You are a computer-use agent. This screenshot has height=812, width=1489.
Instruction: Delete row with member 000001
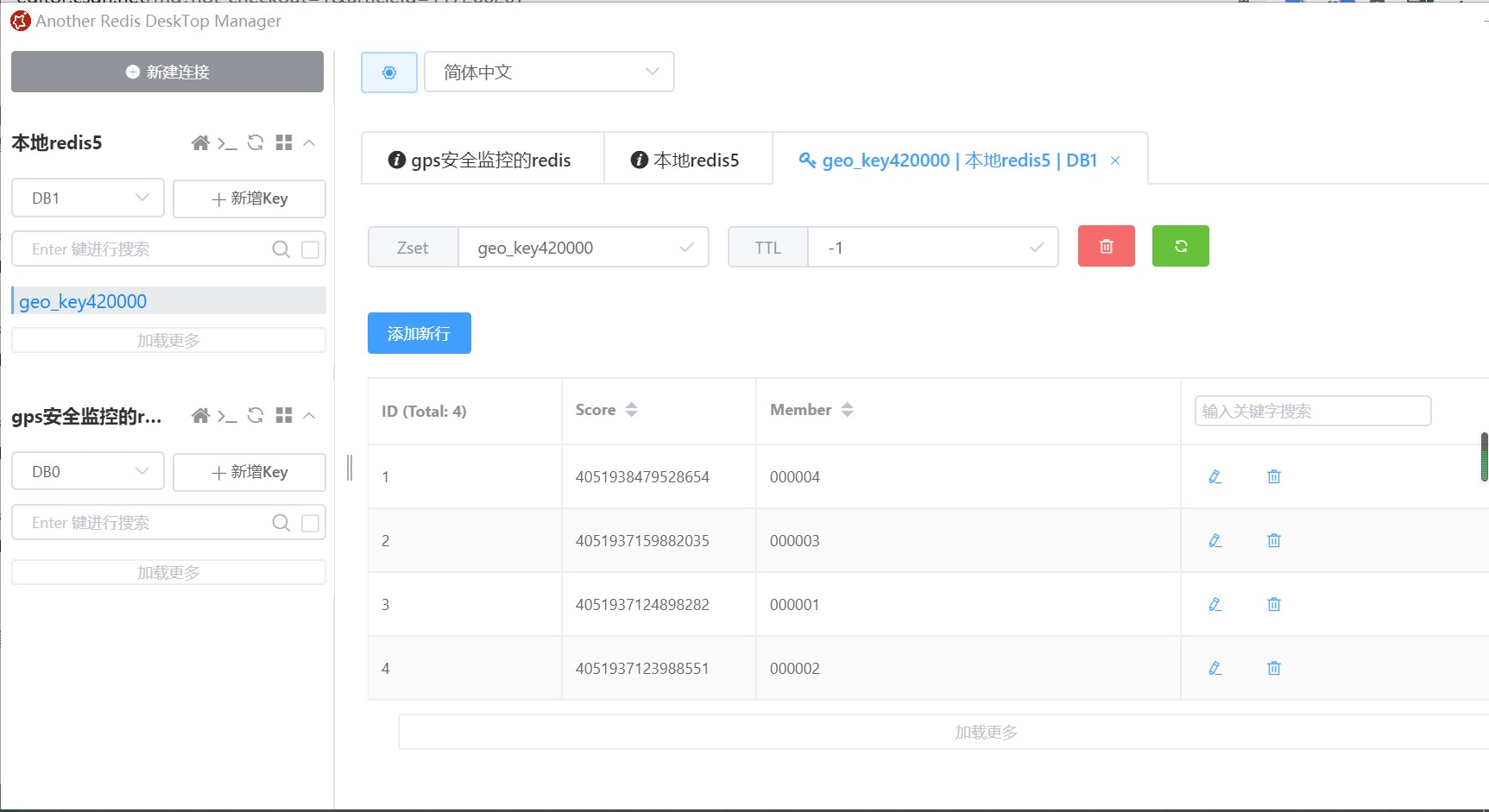pos(1274,604)
